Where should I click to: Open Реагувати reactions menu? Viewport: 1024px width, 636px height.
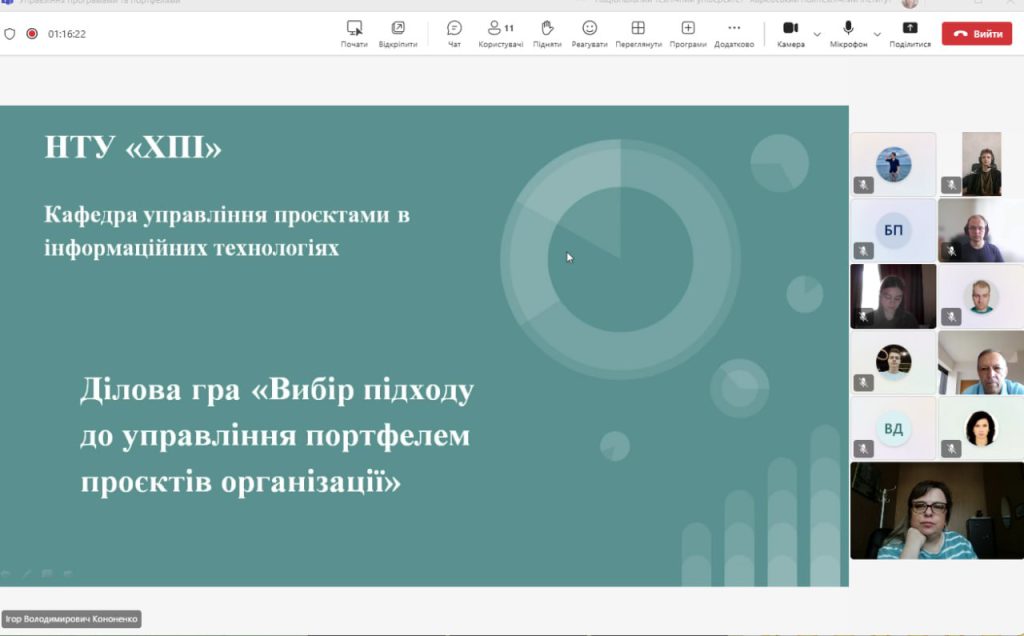pyautogui.click(x=589, y=33)
